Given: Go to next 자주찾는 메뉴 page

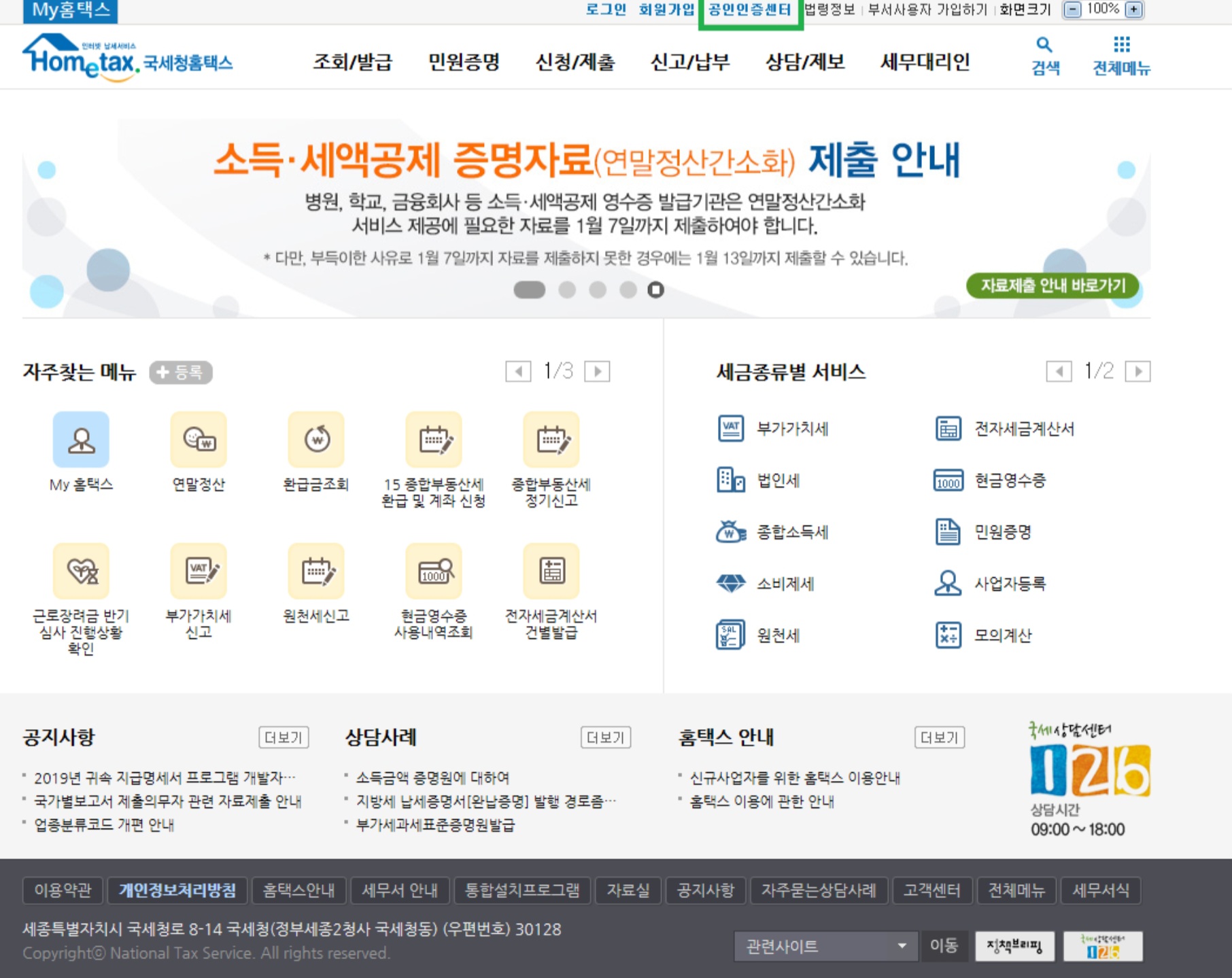Looking at the screenshot, I should (597, 372).
